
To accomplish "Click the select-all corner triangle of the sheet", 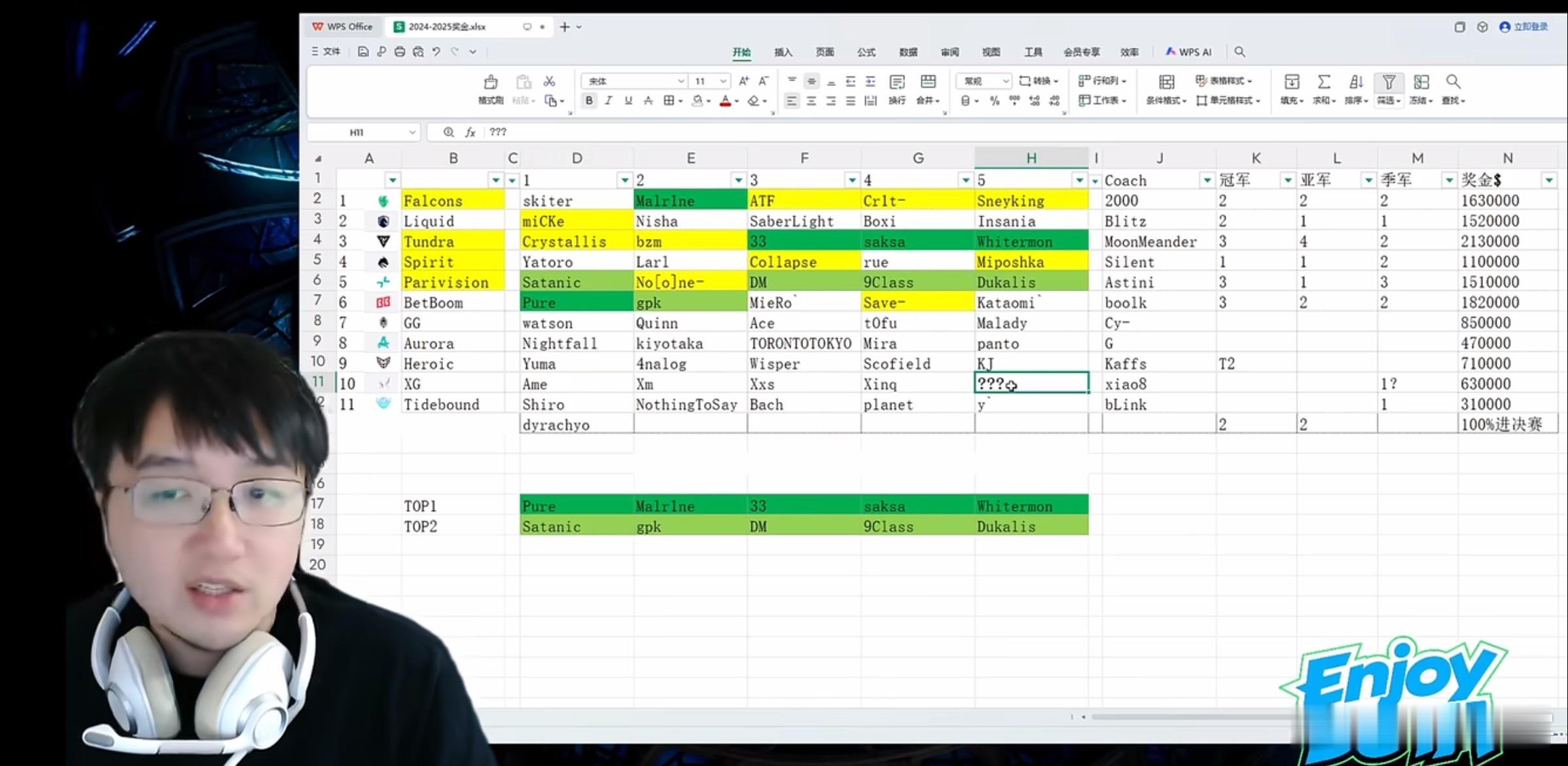I will click(x=319, y=159).
